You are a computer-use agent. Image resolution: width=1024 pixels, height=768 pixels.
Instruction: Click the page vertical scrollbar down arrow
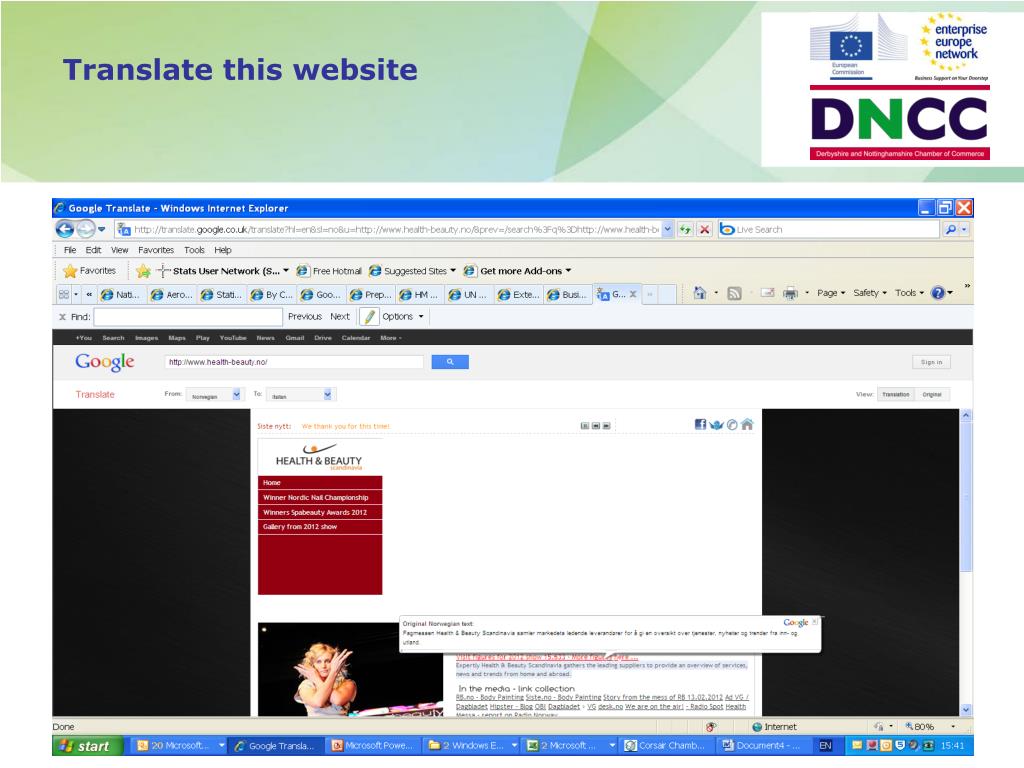point(966,709)
